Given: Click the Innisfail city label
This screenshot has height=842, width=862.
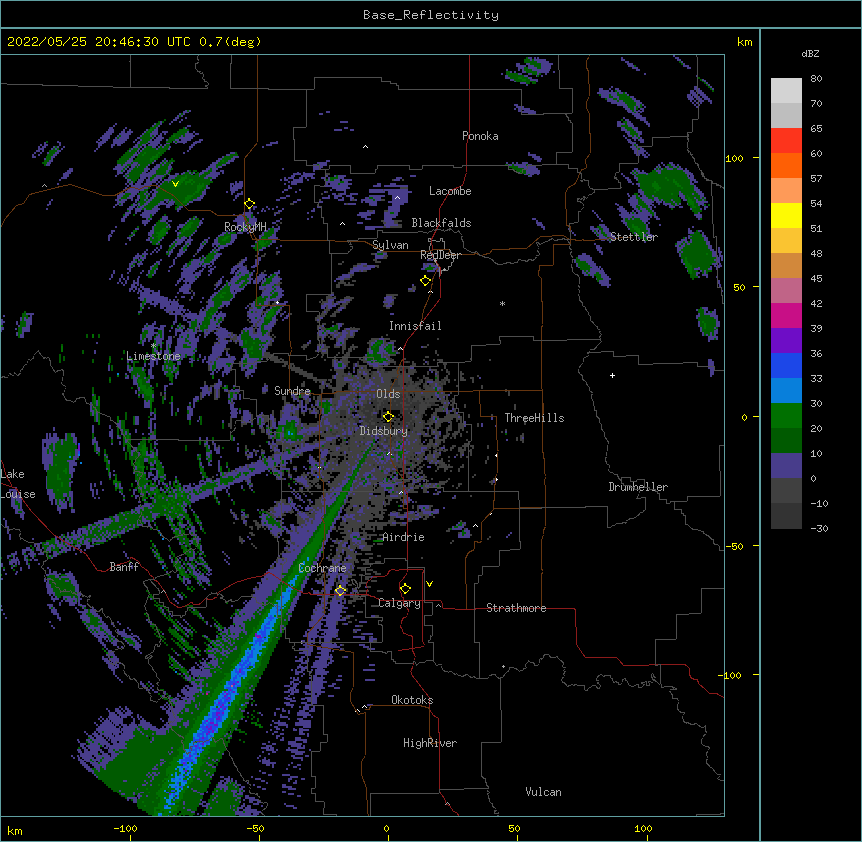Looking at the screenshot, I should coord(415,326).
